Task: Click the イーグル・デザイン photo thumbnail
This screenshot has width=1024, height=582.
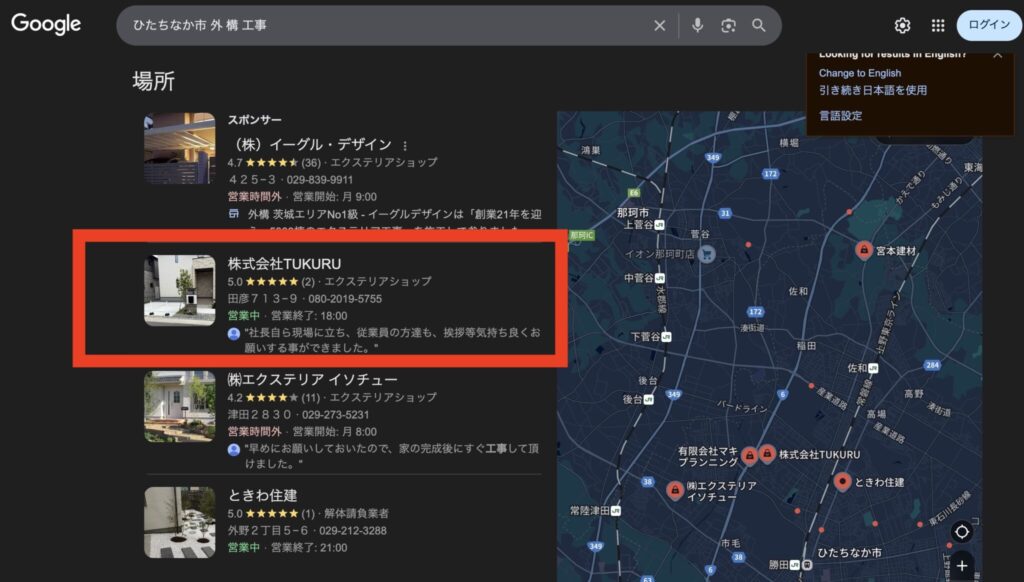Action: click(180, 148)
